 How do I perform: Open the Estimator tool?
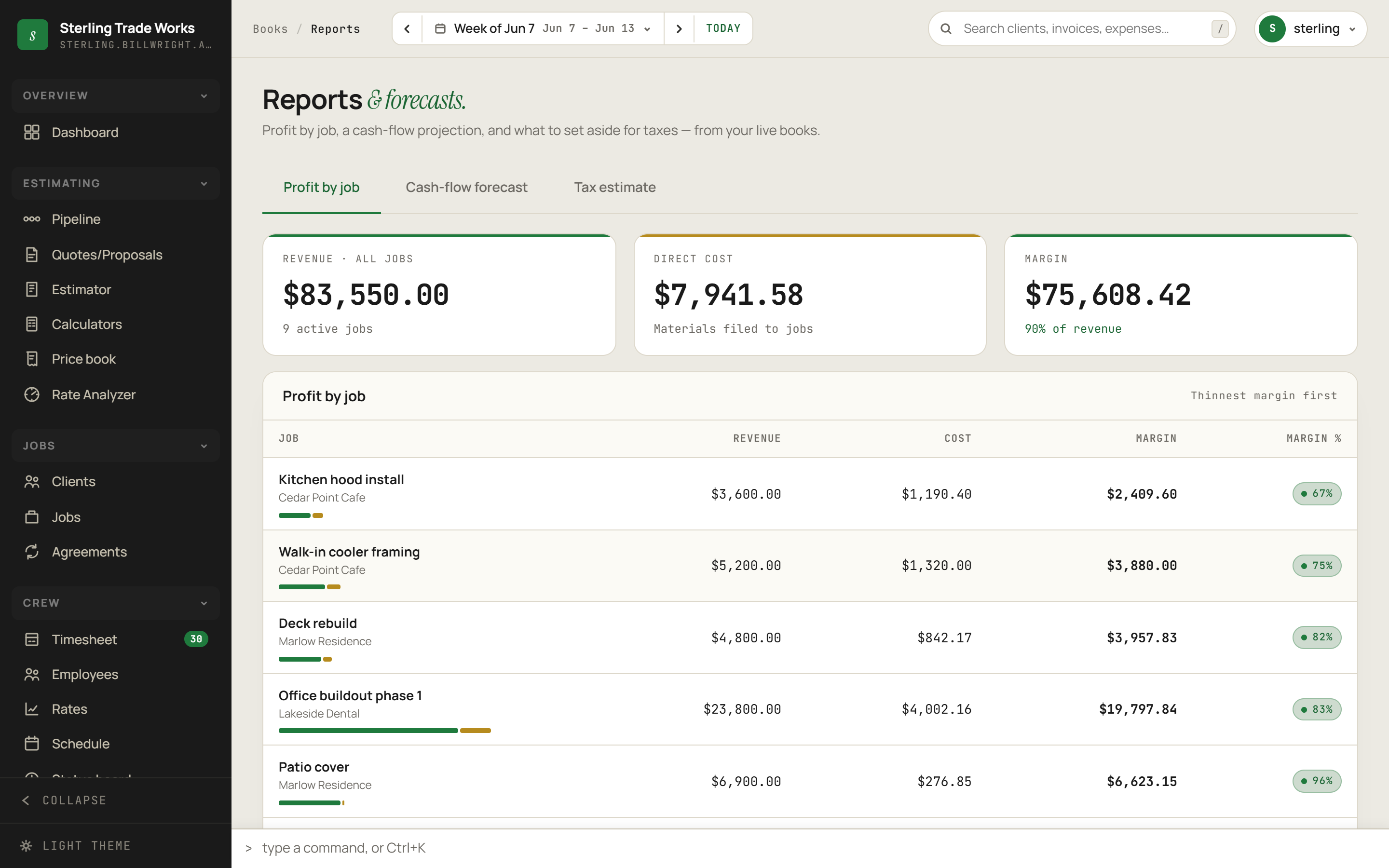[x=115, y=289]
